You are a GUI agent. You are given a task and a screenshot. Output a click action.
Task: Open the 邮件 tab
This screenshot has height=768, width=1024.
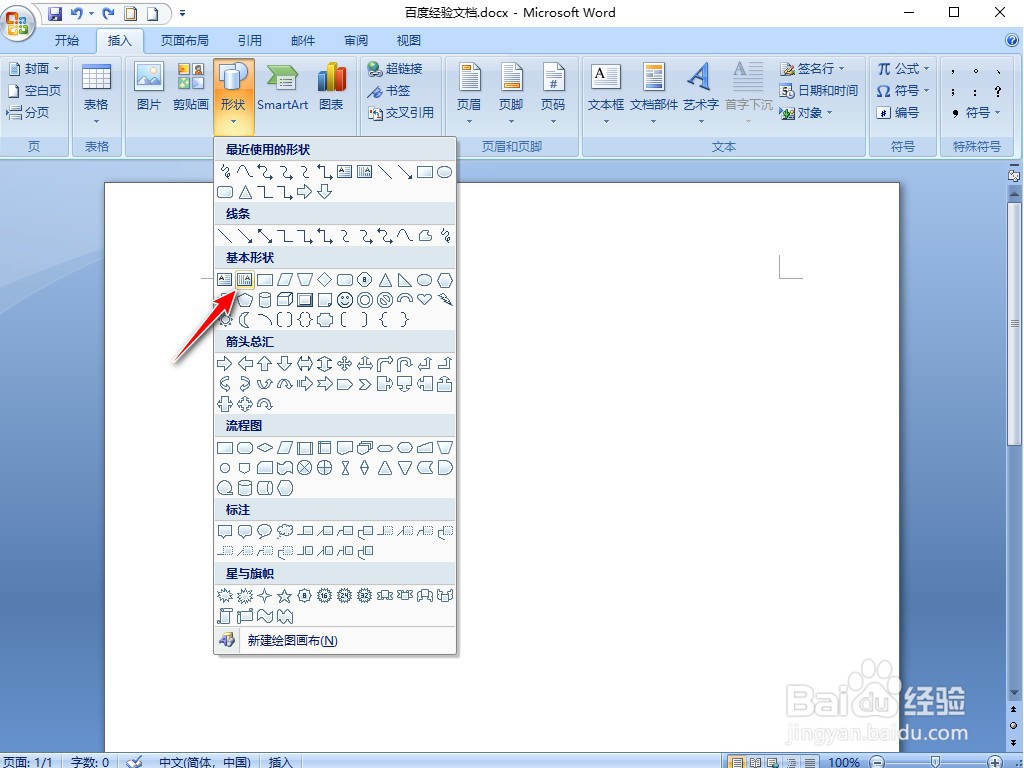303,40
